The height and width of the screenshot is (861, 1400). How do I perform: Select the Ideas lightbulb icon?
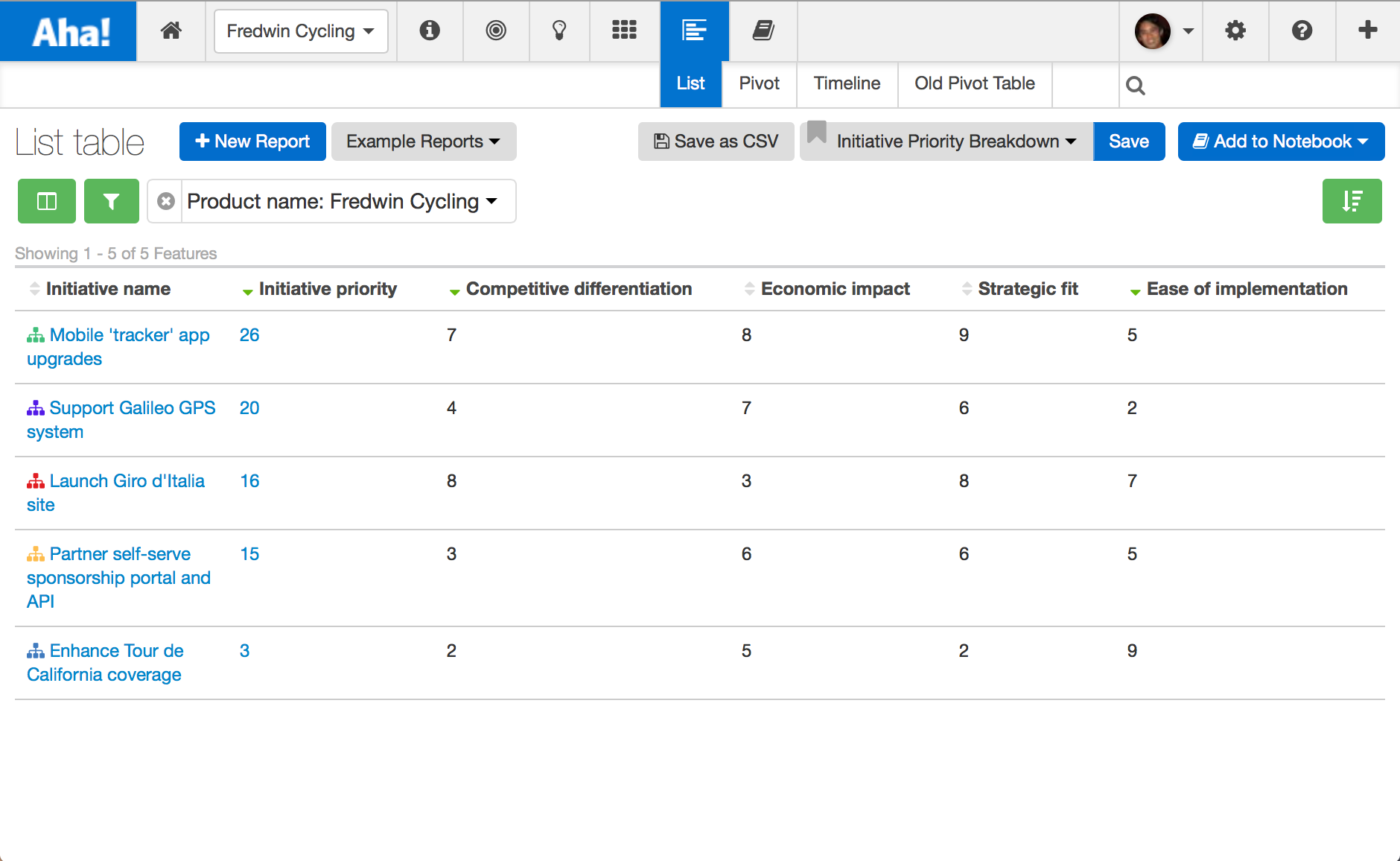(x=559, y=31)
